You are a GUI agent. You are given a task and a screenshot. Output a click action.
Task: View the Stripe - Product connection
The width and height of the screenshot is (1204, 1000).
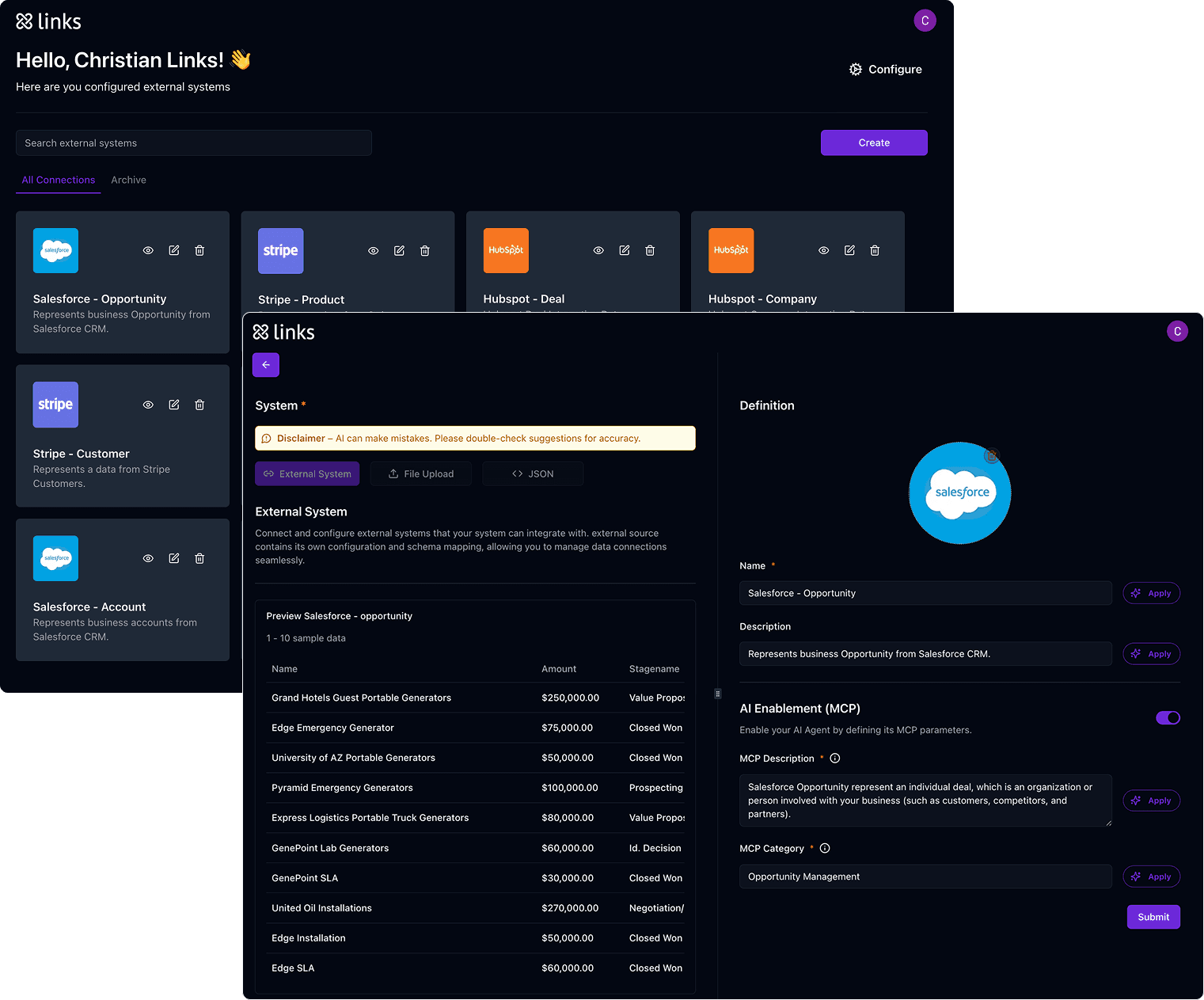(x=374, y=251)
